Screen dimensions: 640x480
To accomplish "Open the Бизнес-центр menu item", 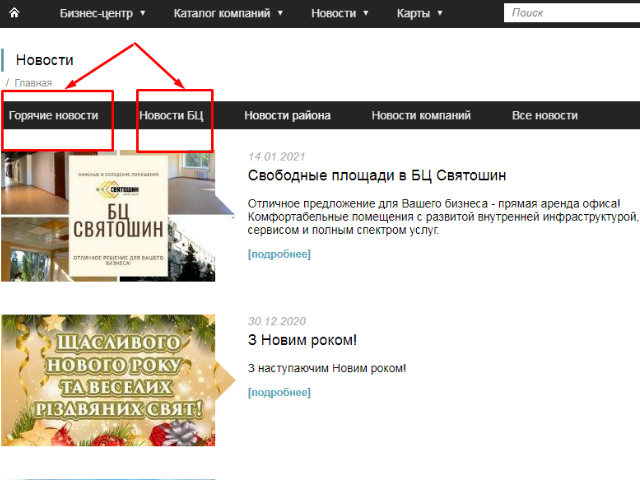I will coord(96,13).
